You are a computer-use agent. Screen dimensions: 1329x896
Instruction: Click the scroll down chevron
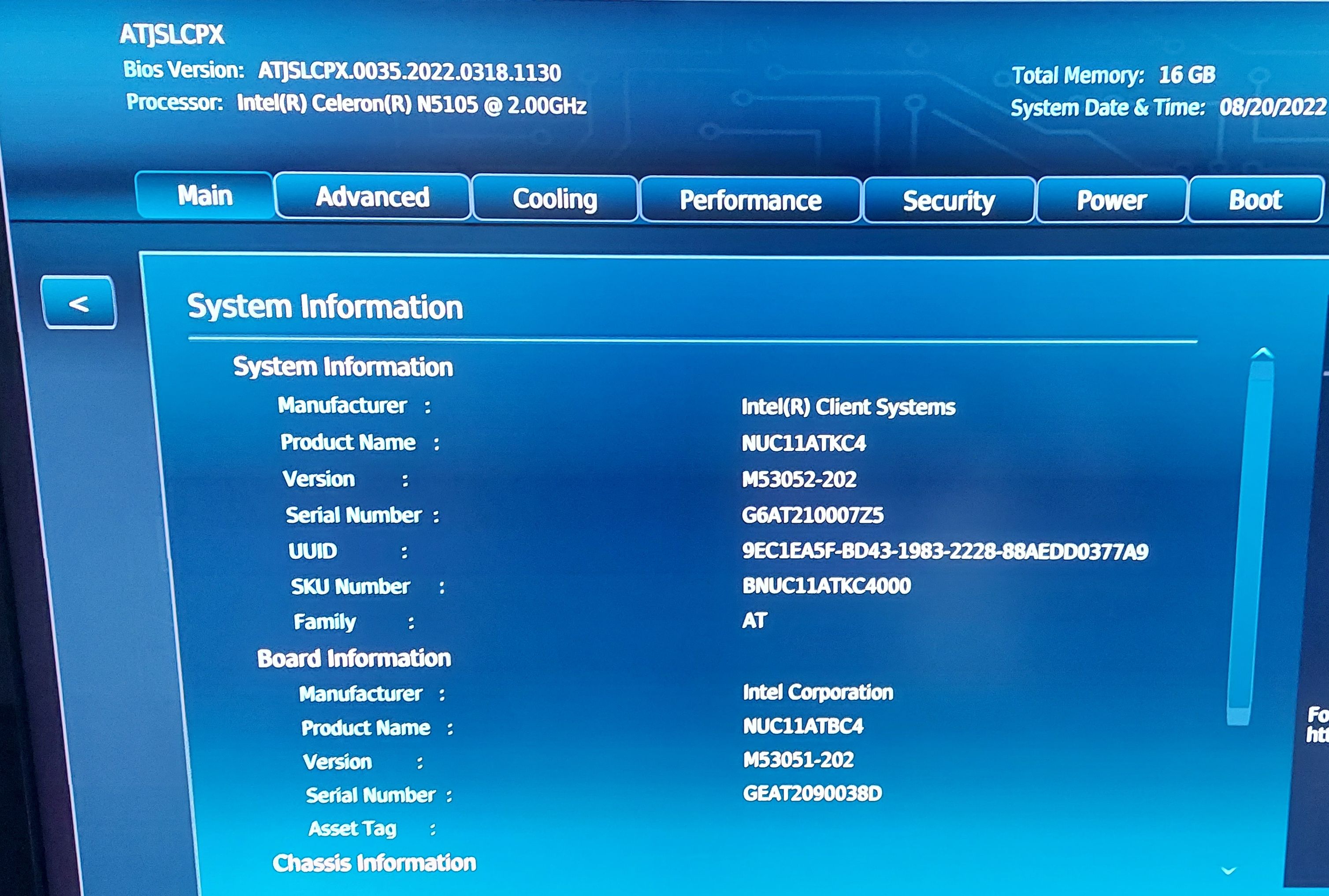(1229, 871)
